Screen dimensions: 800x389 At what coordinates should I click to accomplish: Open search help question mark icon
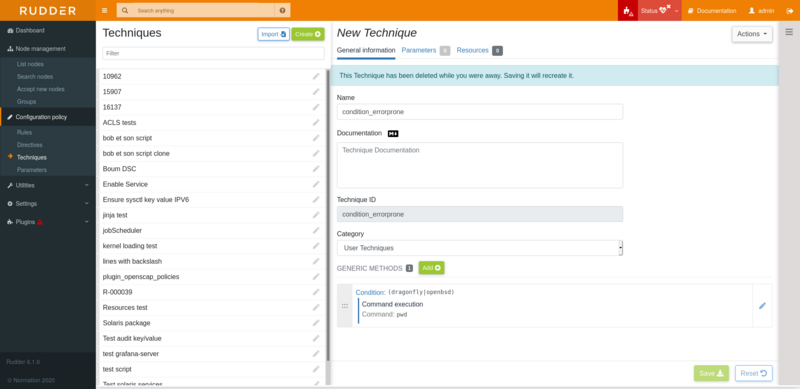282,10
